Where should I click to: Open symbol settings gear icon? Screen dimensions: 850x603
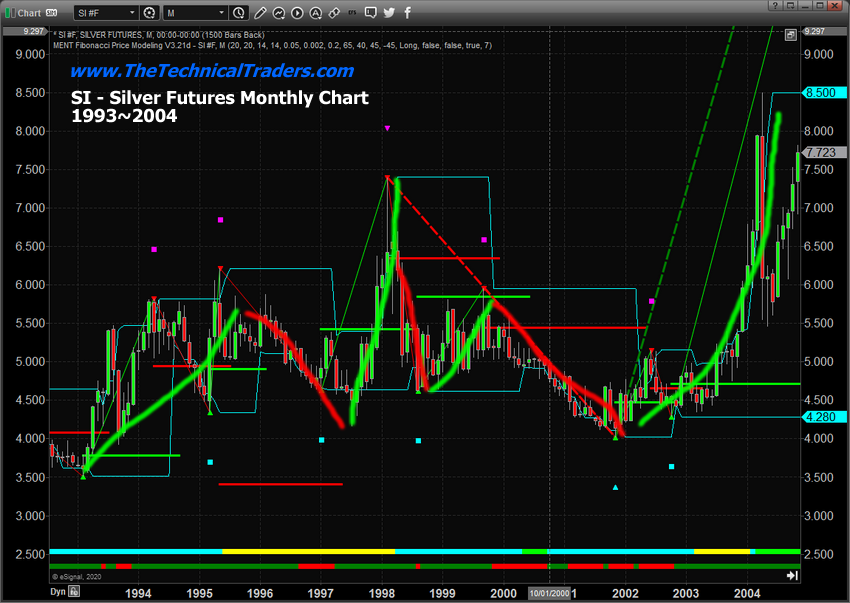149,13
